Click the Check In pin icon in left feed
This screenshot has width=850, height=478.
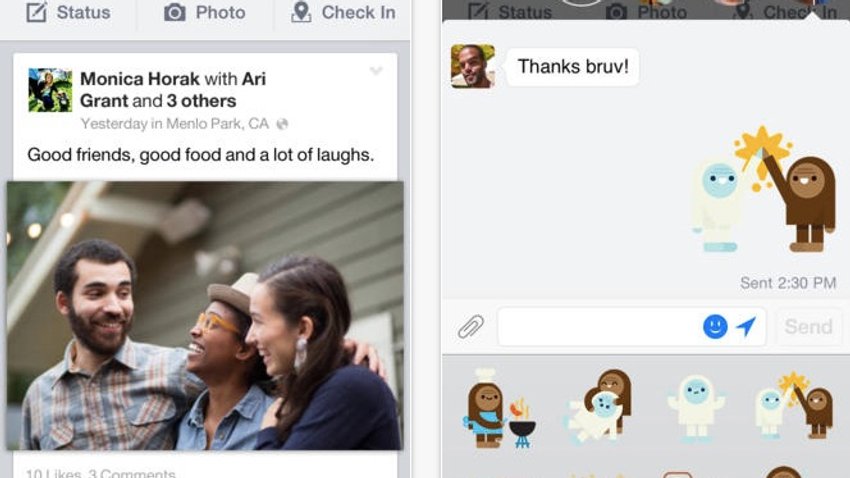[301, 12]
